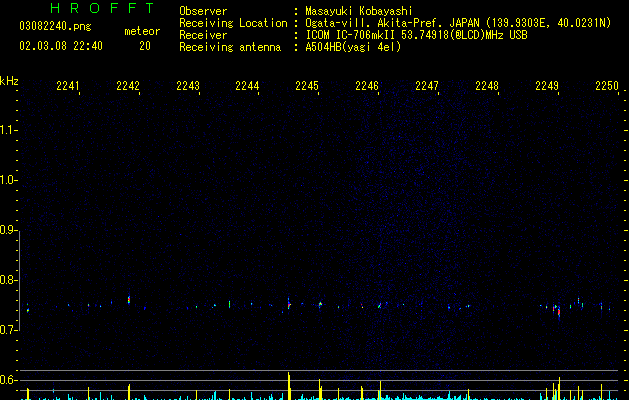Click the date stamp 02.03.08 22:40
The image size is (629, 400).
tap(61, 46)
